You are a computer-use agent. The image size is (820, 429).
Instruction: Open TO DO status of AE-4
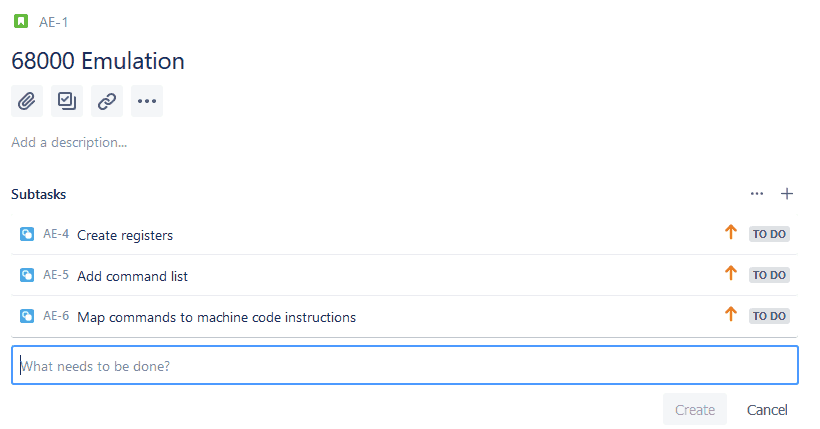(769, 234)
